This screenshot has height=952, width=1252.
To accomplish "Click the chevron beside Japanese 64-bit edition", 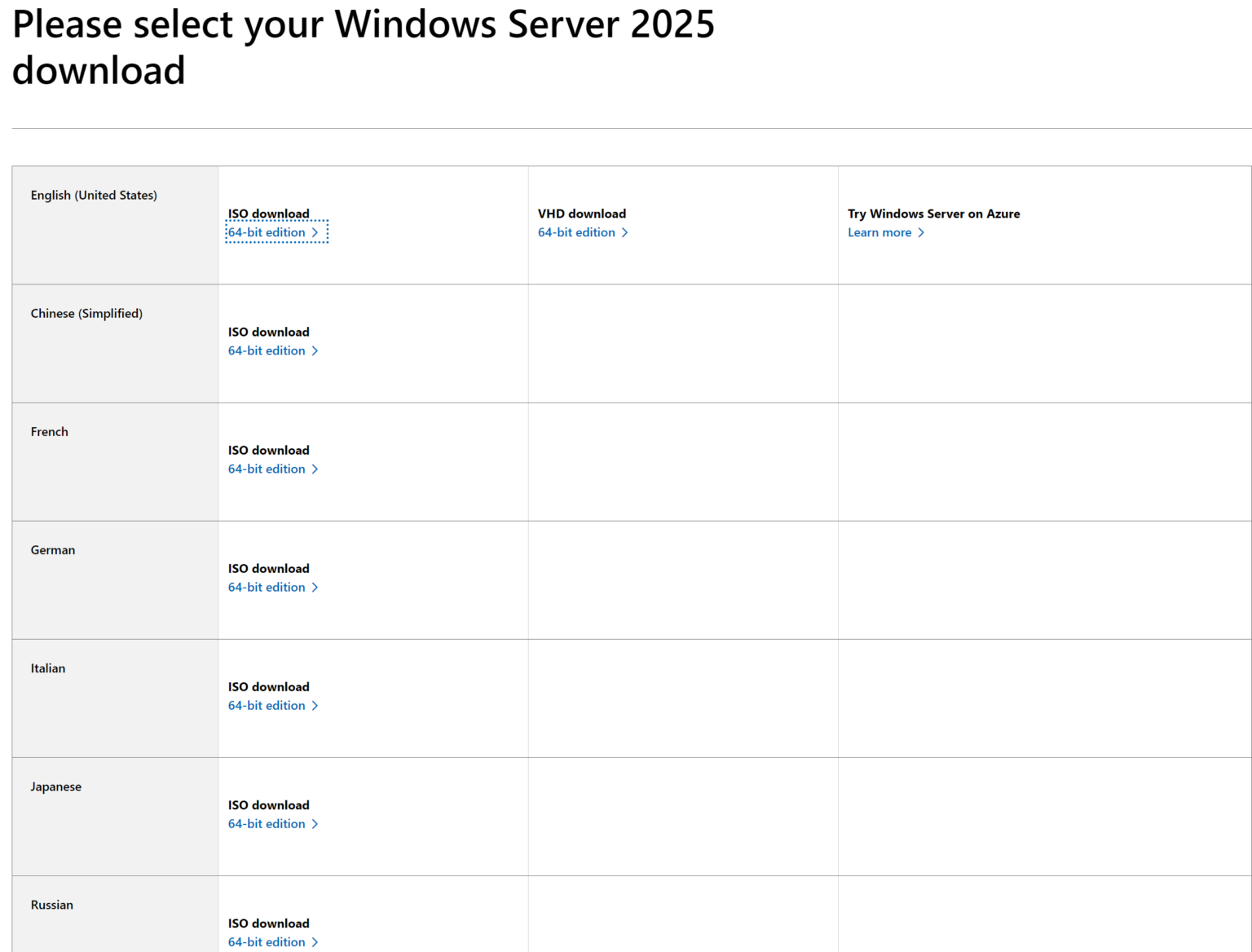I will (315, 823).
